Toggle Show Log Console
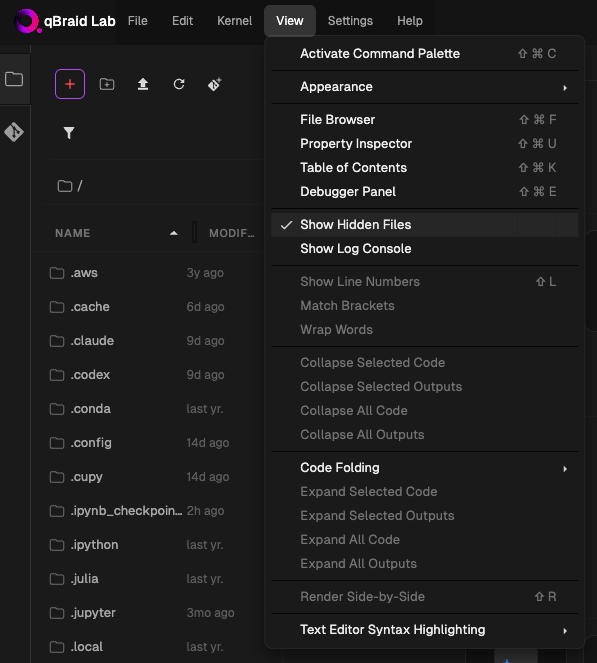Viewport: 597px width, 663px height. [424, 249]
